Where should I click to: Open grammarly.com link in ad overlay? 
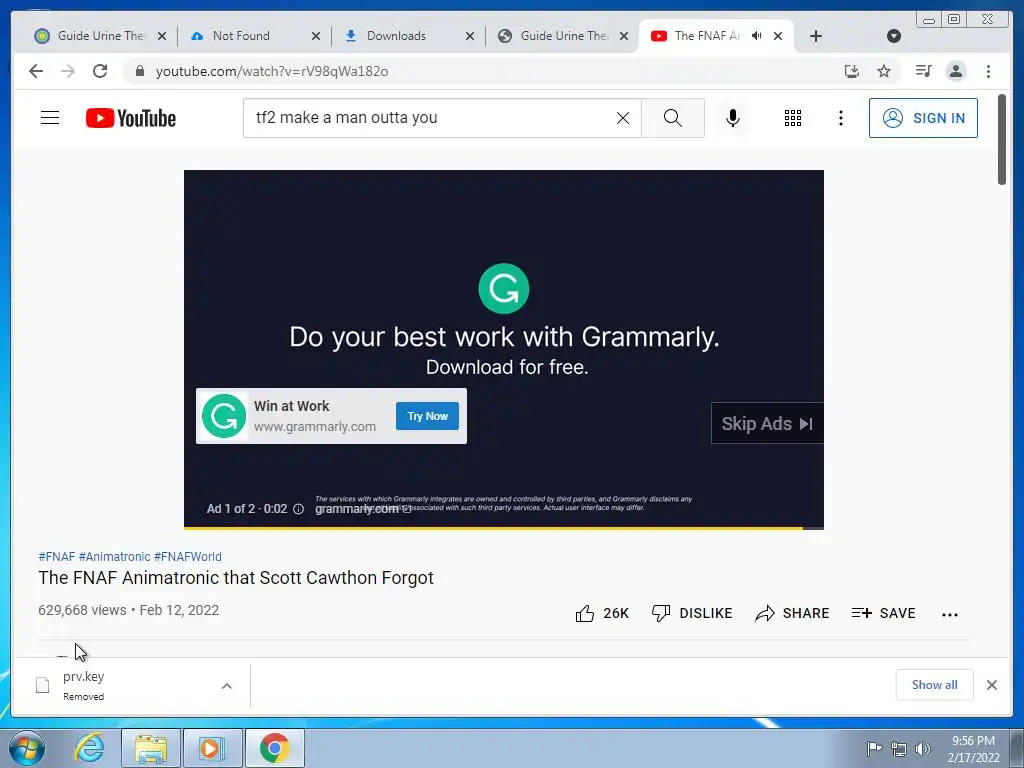[x=363, y=509]
